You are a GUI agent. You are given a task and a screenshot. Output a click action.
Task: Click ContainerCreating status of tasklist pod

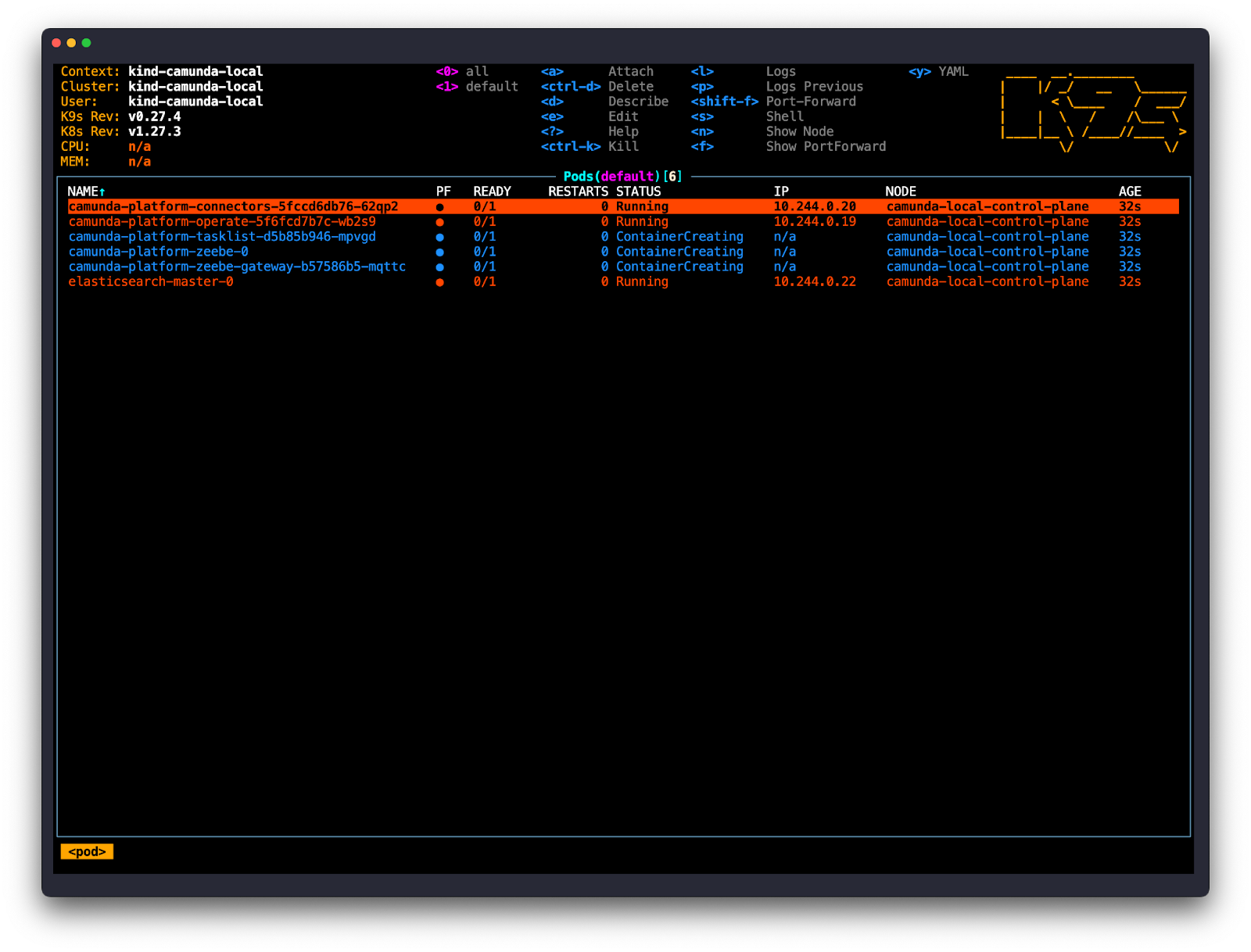(679, 236)
